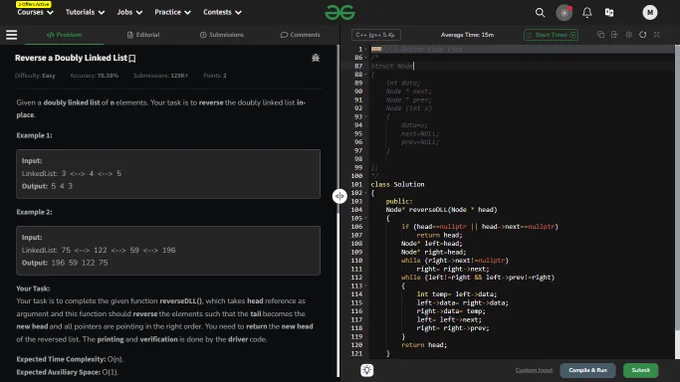Viewport: 680px width, 382px height.
Task: Toggle the dark mode theme icon
Action: pos(564,13)
